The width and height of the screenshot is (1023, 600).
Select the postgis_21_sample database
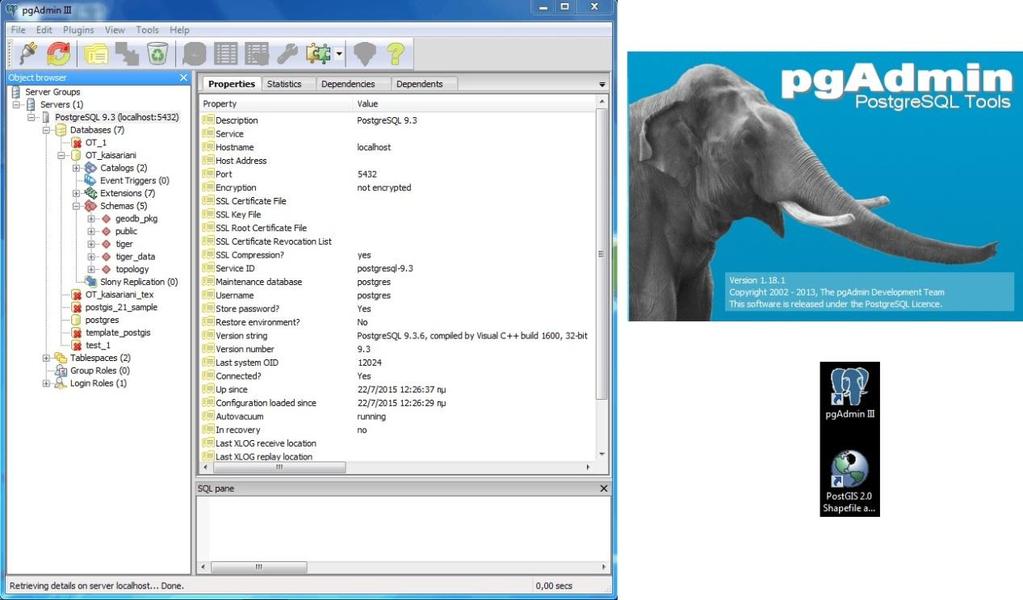(121, 307)
